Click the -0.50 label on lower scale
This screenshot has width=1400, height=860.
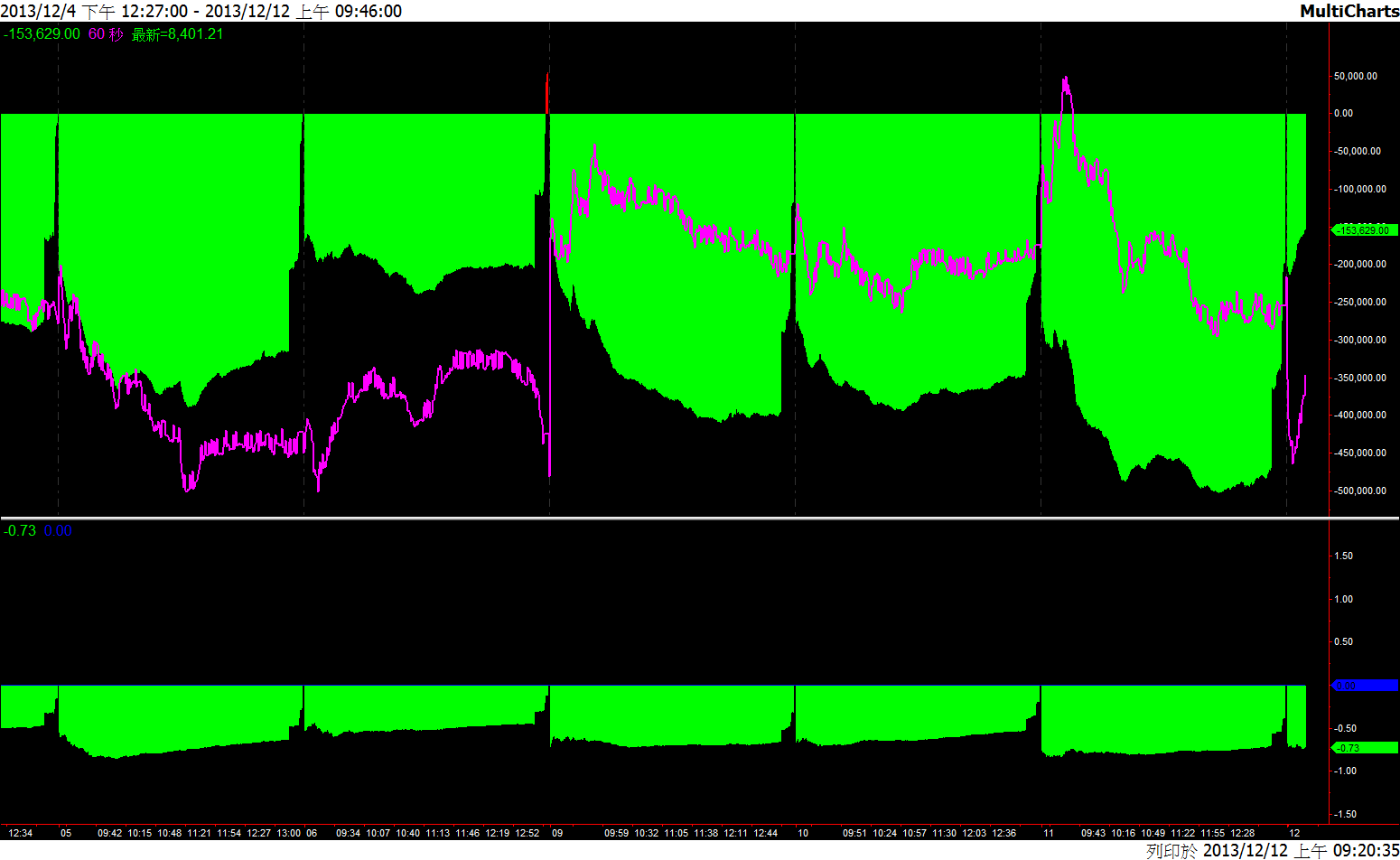point(1345,728)
